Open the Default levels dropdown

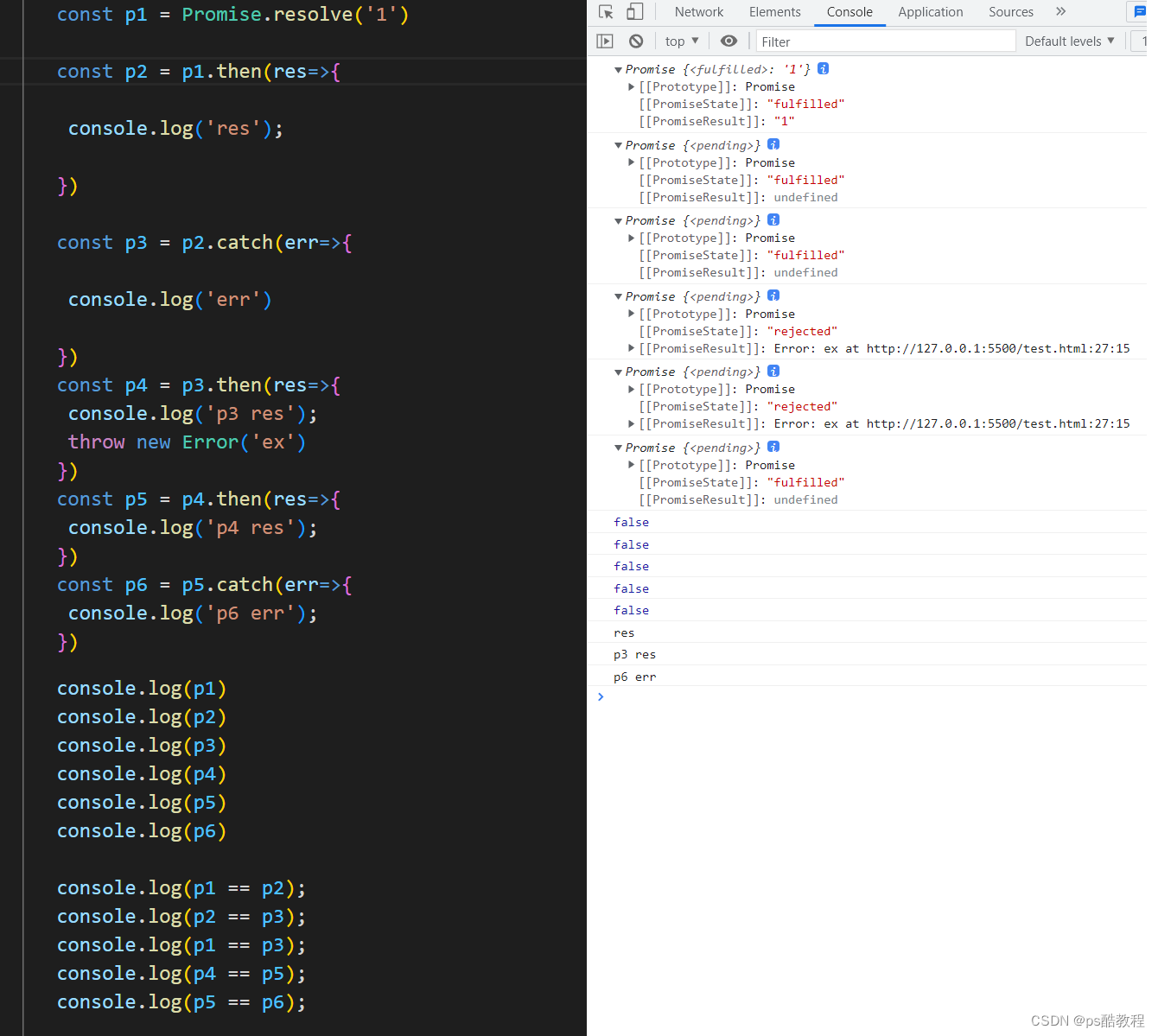pyautogui.click(x=1070, y=41)
